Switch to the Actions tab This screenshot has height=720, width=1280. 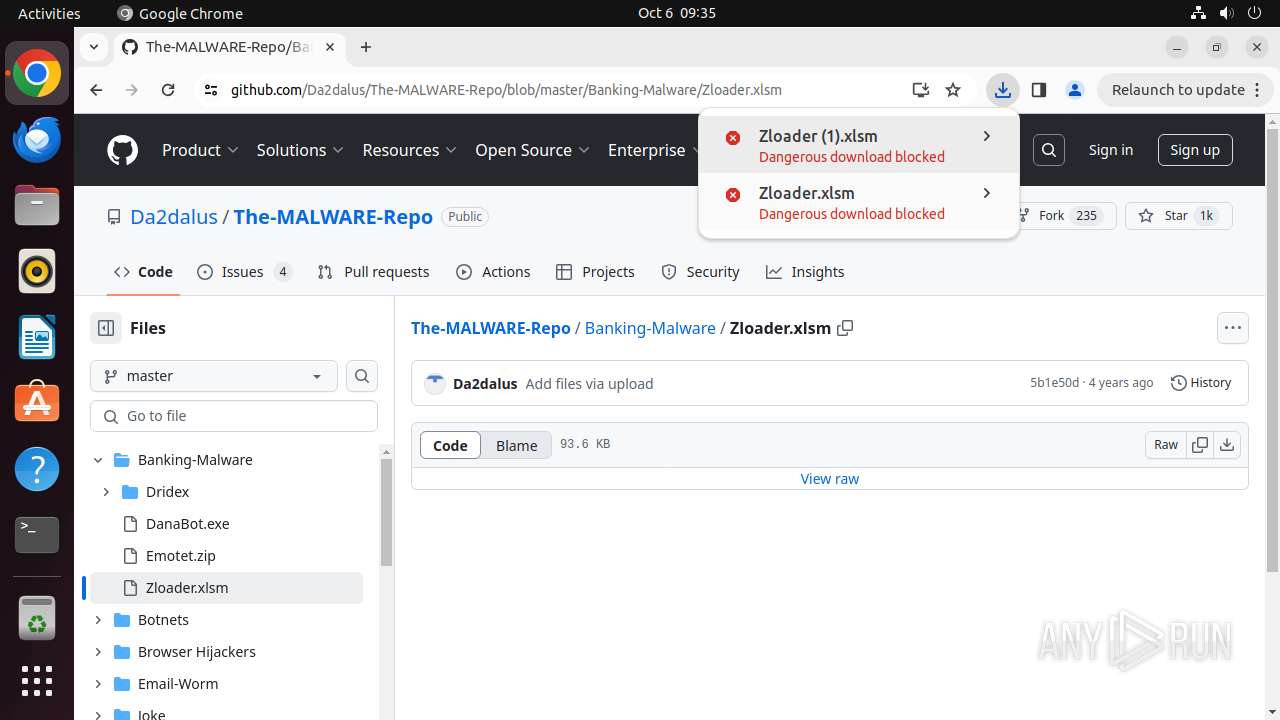click(493, 272)
